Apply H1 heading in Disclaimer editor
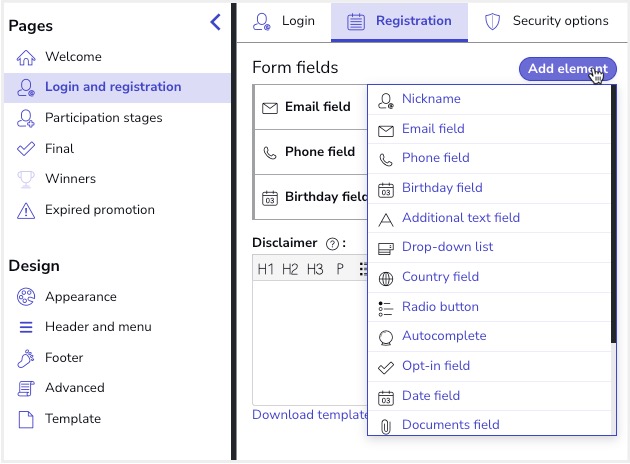 click(266, 269)
